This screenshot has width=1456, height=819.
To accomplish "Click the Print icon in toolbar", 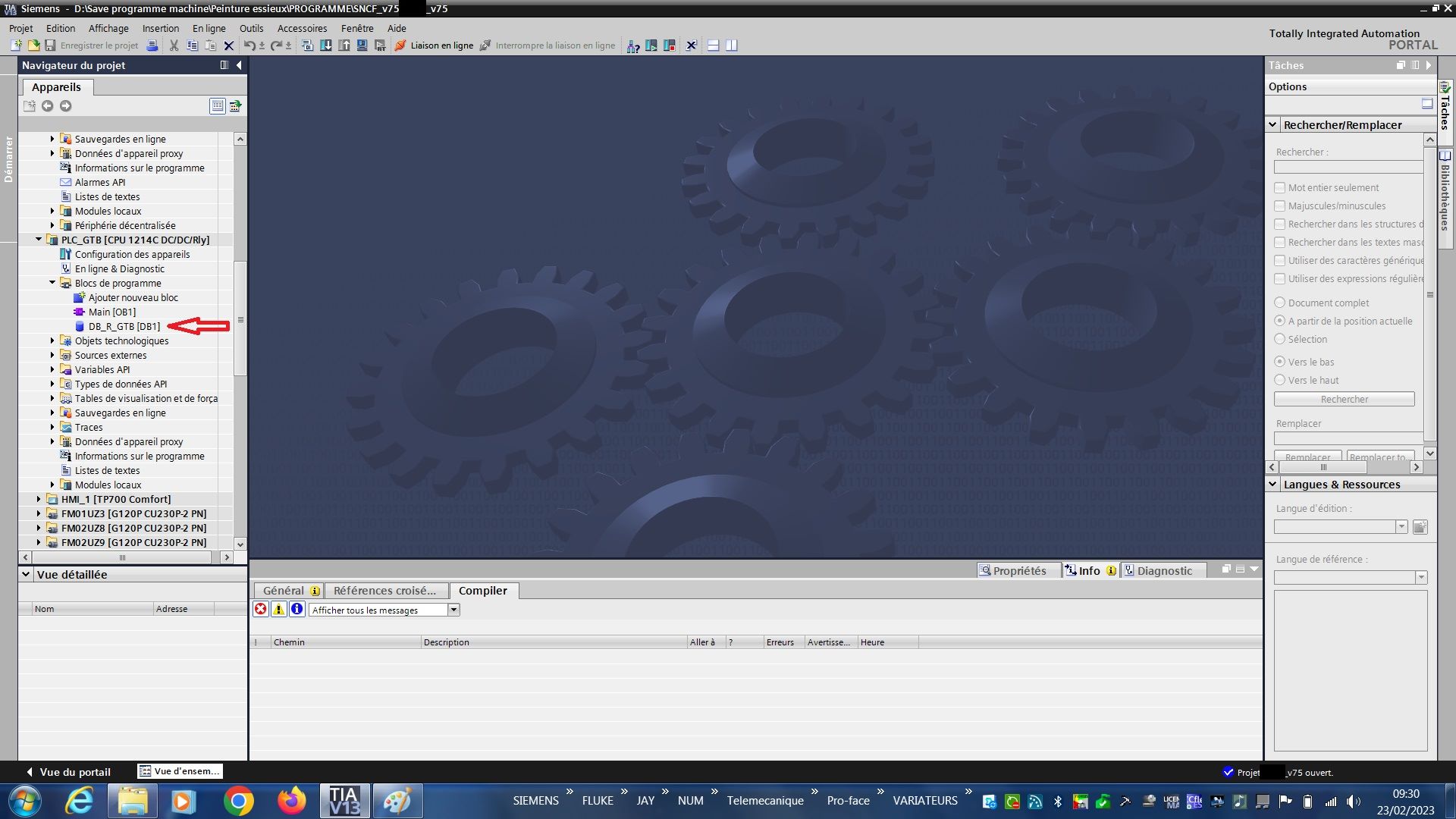I will click(152, 45).
